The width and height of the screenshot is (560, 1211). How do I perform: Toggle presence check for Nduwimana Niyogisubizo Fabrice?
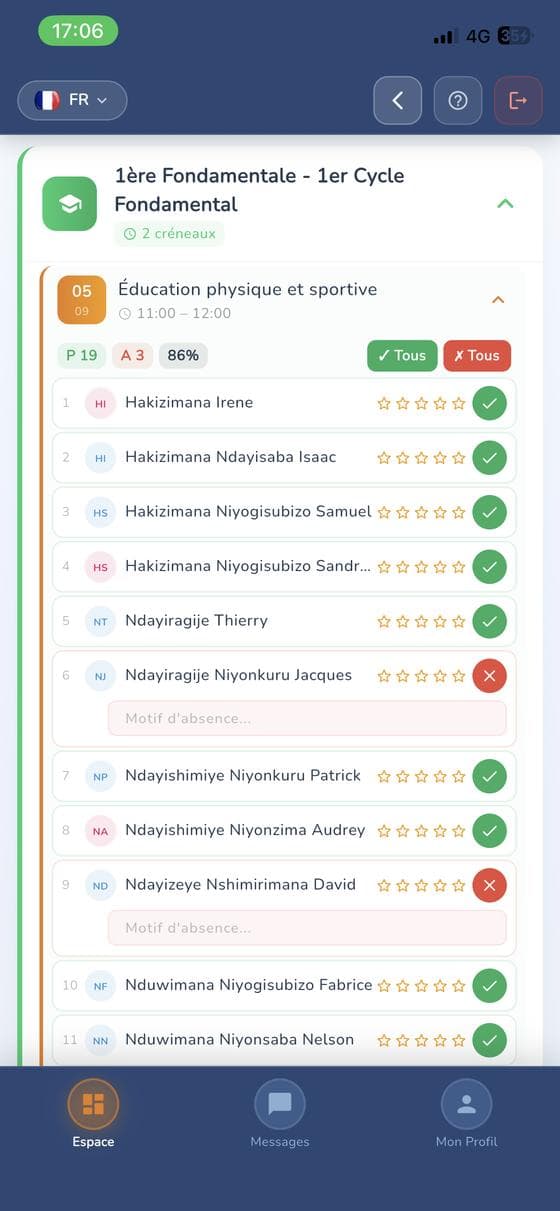489,986
